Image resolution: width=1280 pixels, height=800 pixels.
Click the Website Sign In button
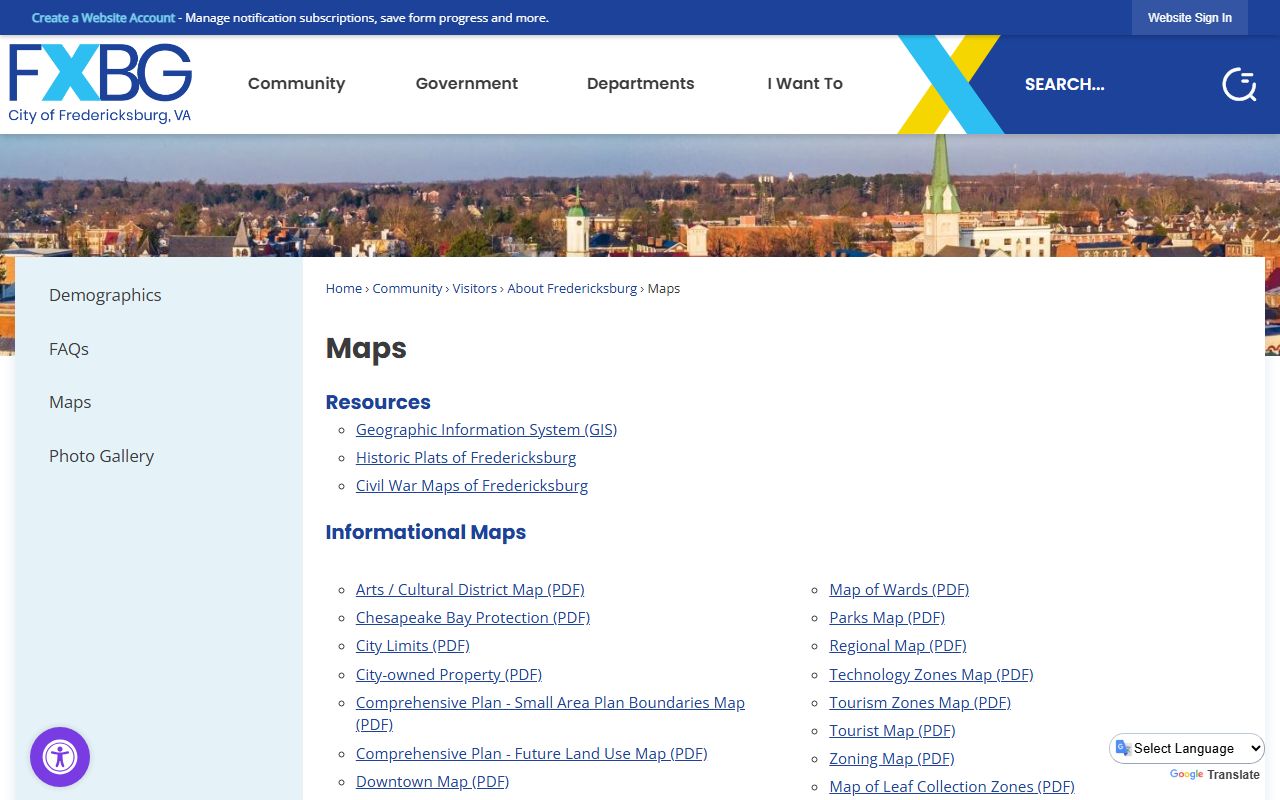tap(1189, 18)
